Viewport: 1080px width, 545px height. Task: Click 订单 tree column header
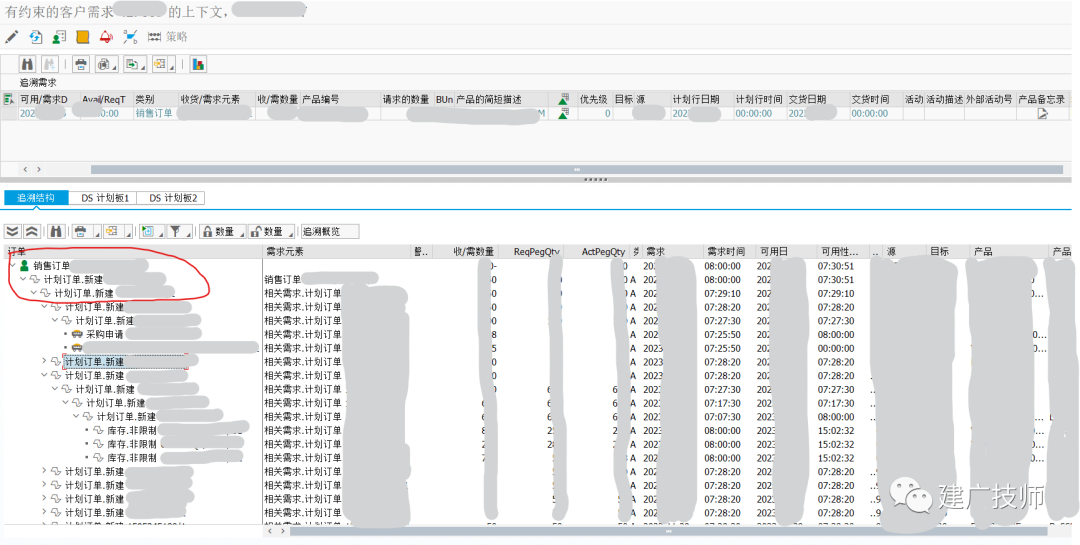tap(133, 251)
